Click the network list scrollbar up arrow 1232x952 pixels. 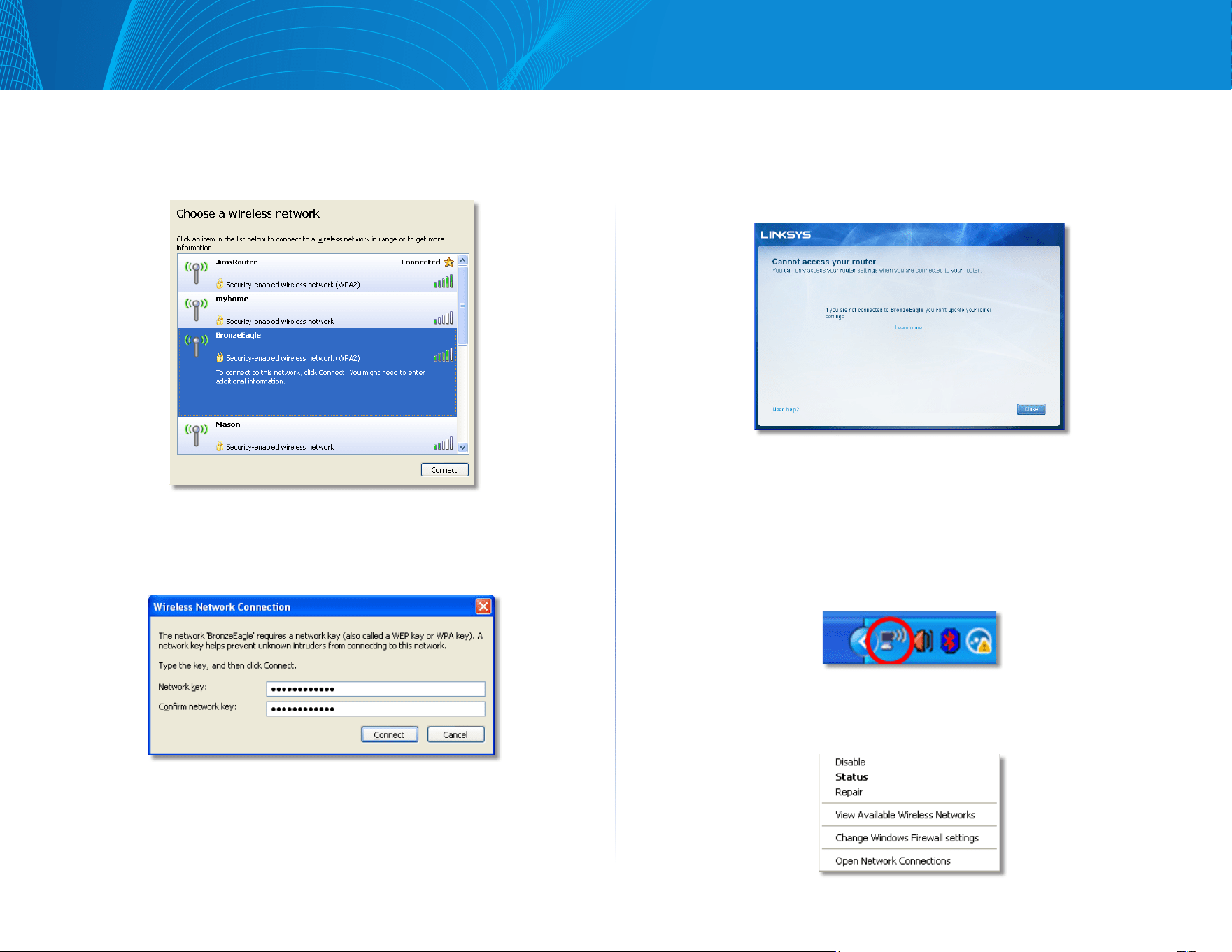click(462, 260)
